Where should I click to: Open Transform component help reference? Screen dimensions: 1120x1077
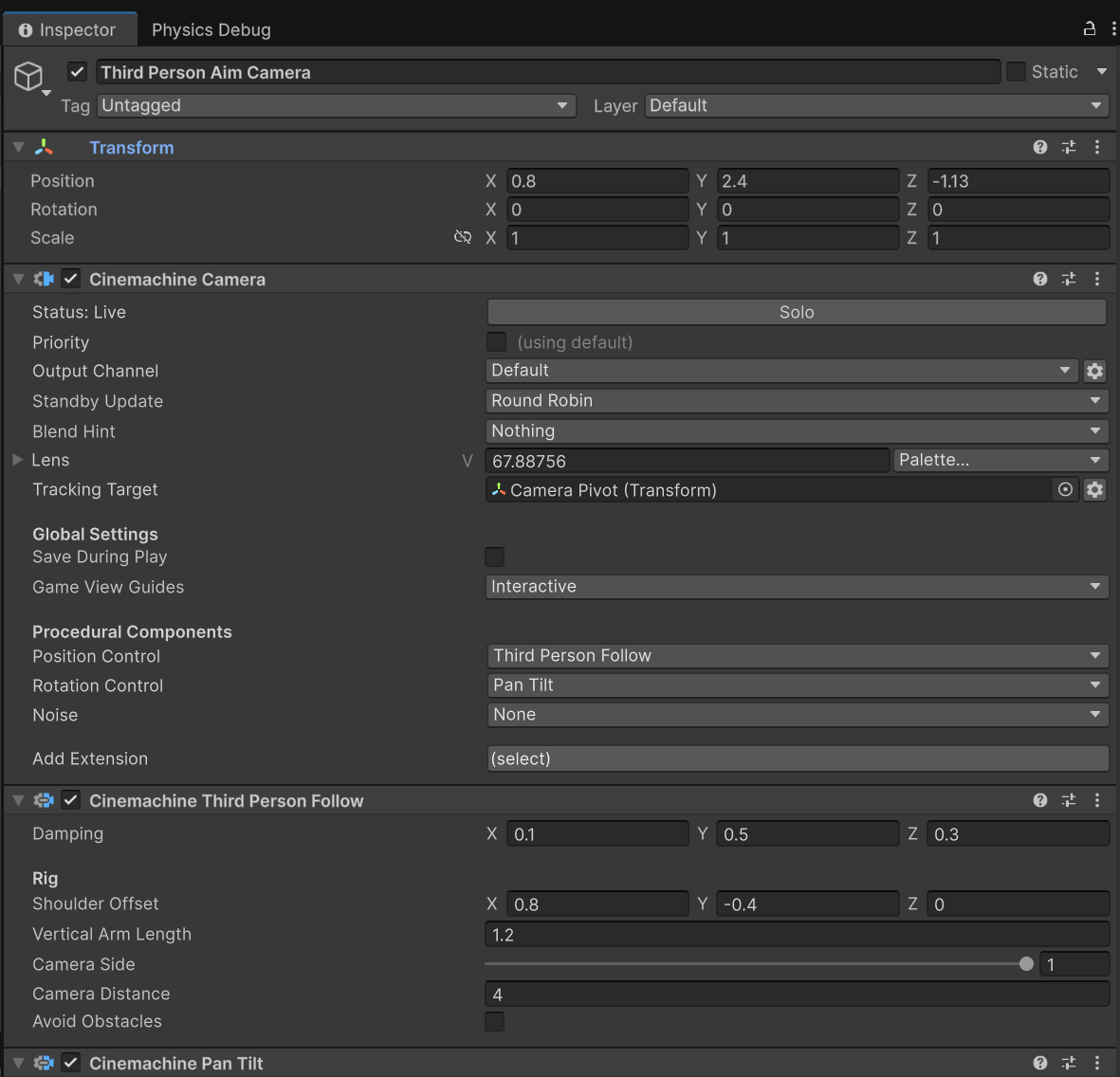click(x=1040, y=147)
